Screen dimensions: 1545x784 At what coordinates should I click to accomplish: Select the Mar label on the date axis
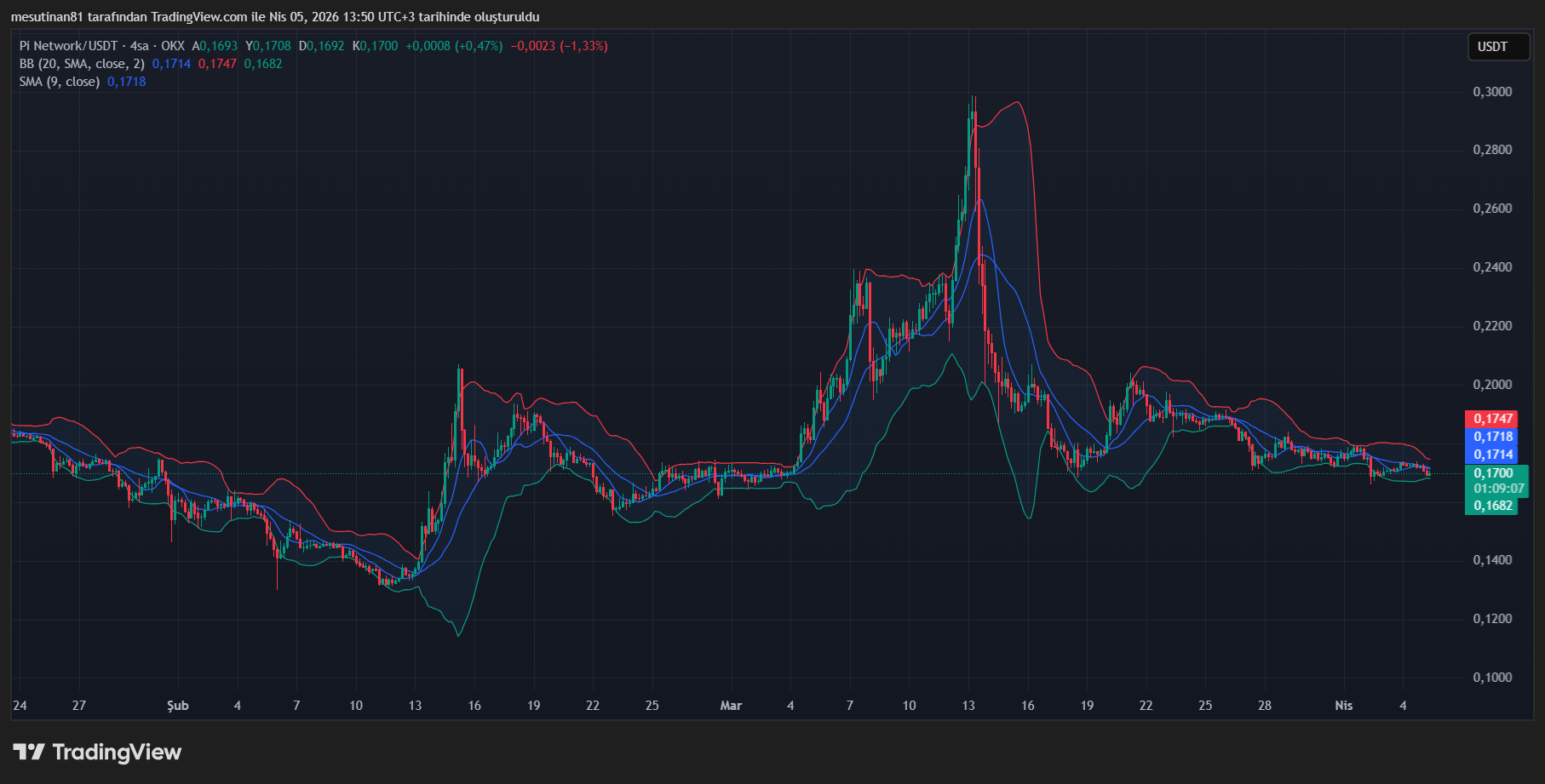(x=732, y=706)
